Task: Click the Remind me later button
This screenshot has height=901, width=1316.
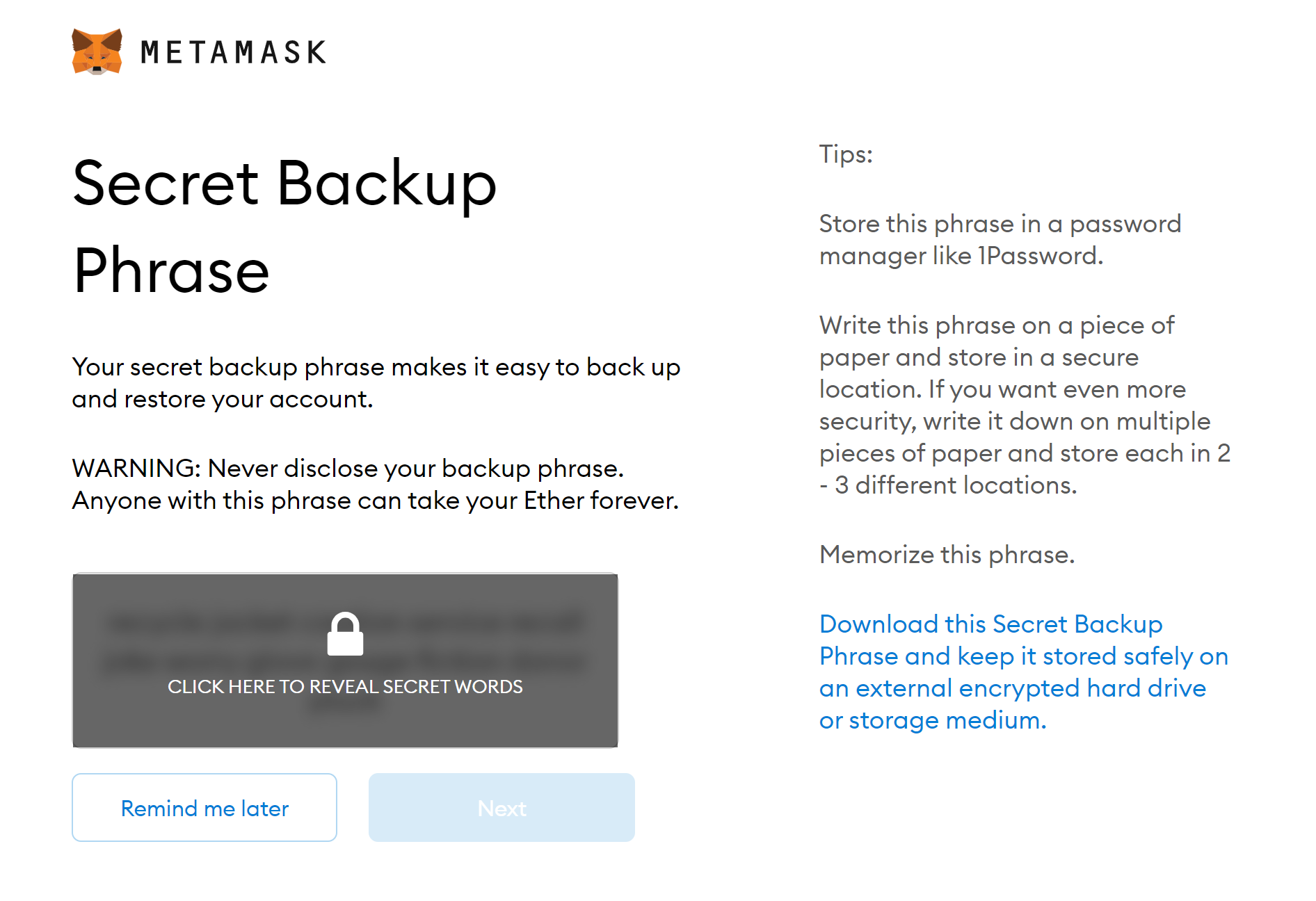Action: [x=204, y=807]
